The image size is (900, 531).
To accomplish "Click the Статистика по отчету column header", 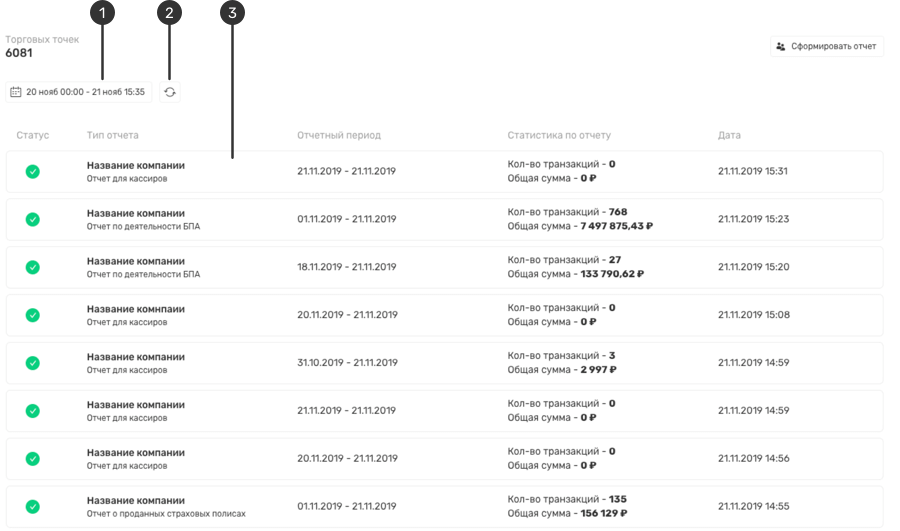I will (559, 135).
